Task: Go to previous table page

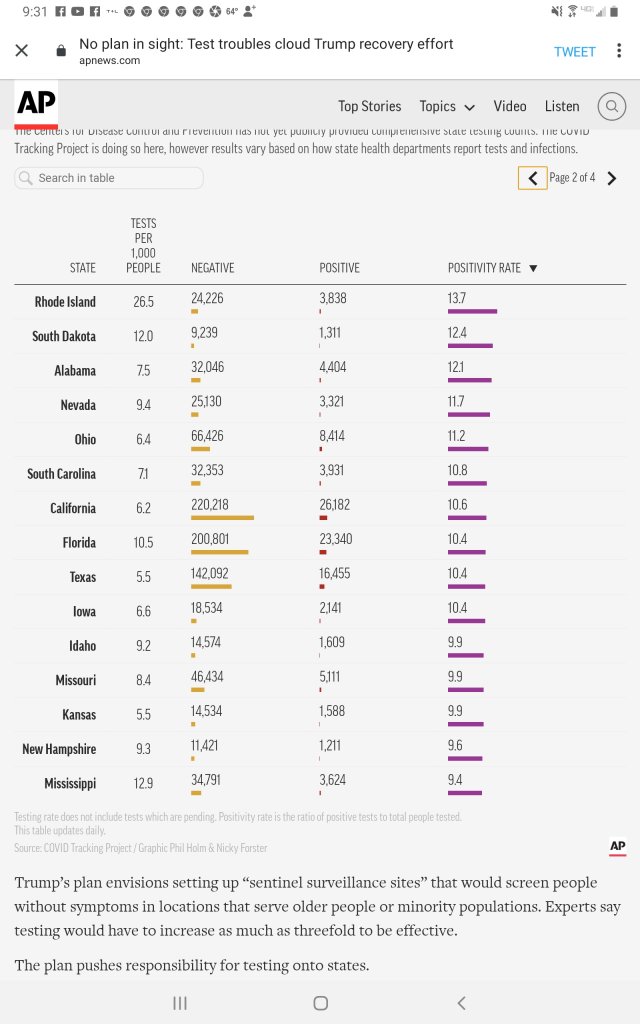Action: [532, 178]
